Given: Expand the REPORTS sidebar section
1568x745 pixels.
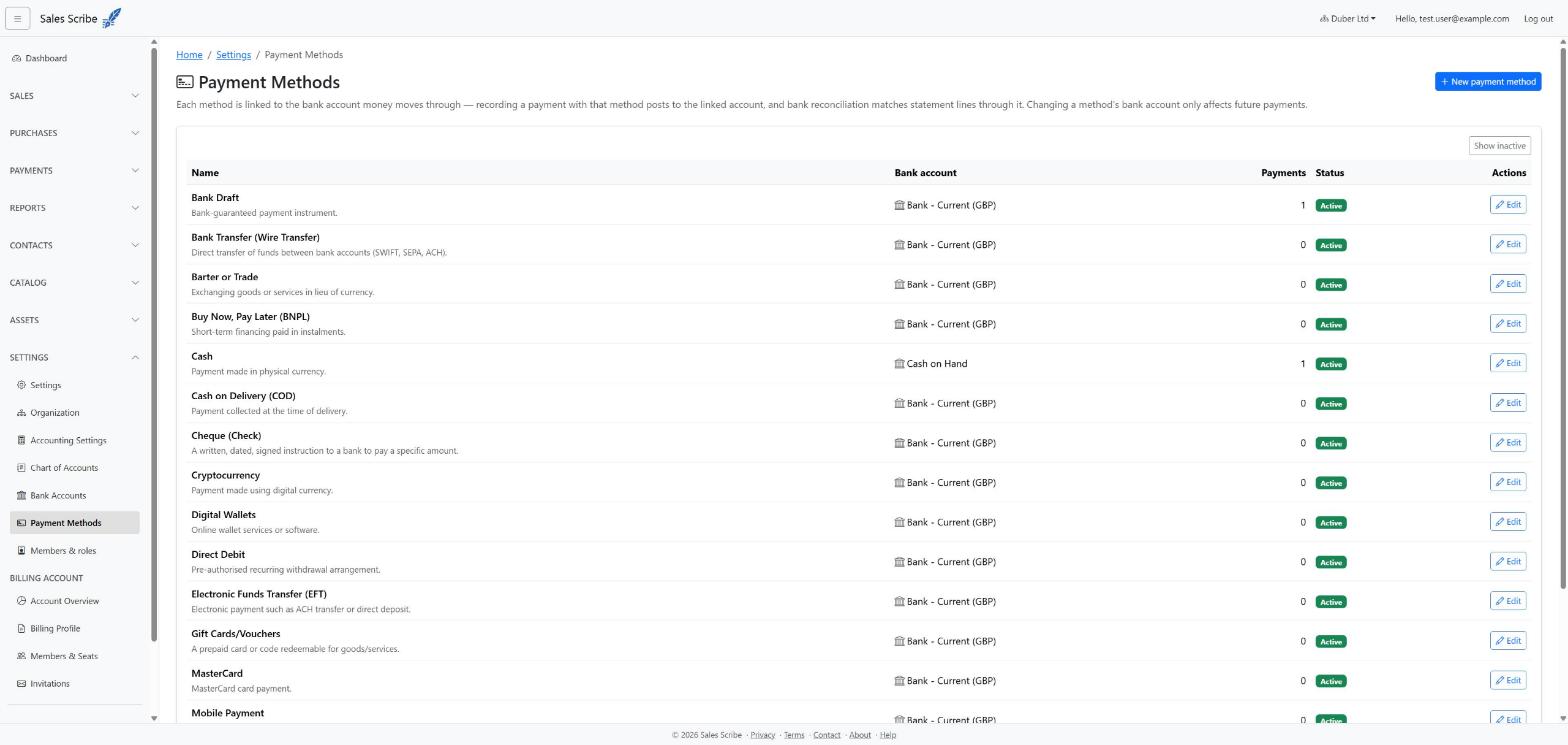Looking at the screenshot, I should pos(74,208).
